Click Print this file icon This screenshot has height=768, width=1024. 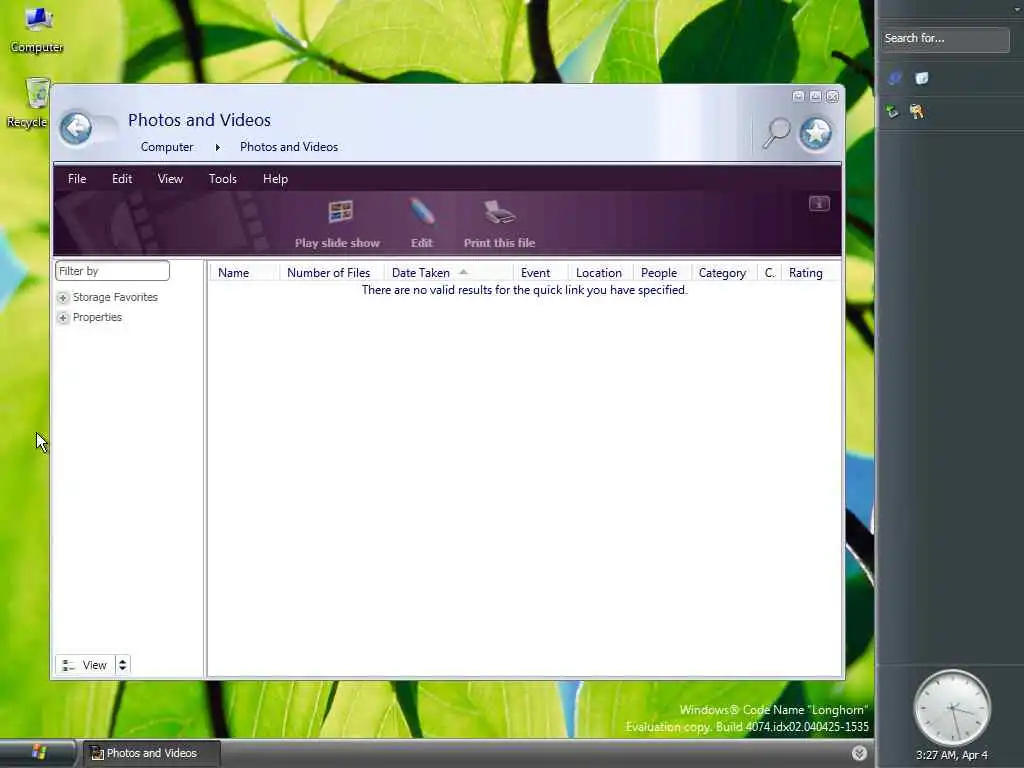click(x=500, y=213)
